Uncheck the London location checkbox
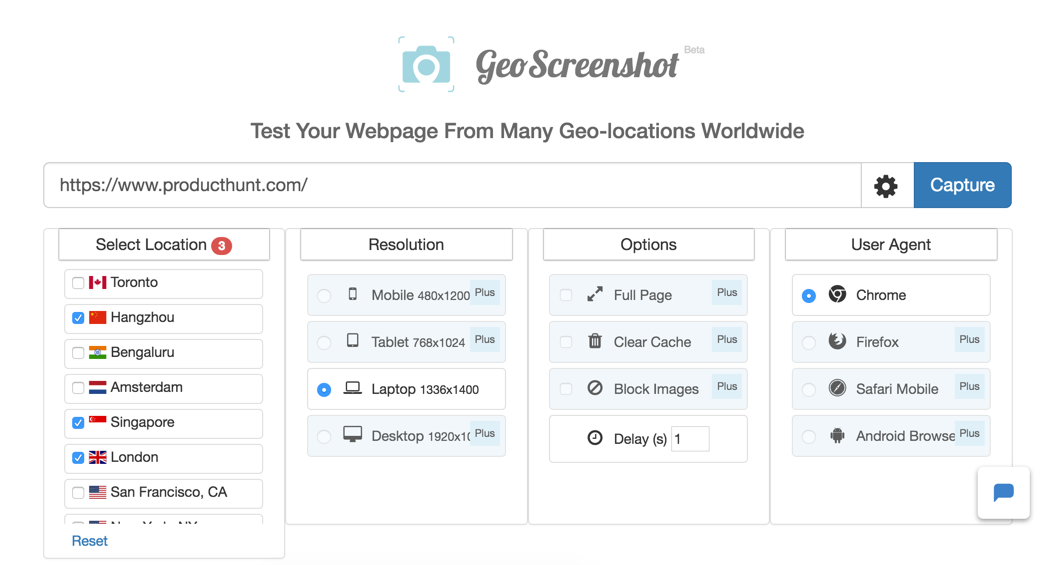Viewport: 1052px width, 565px height. tap(78, 458)
